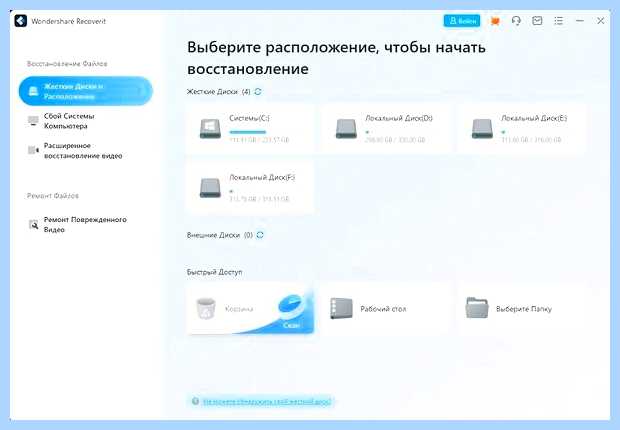Viewport: 620px width, 430px height.
Task: Refresh the Жесткие Диски list
Action: point(258,92)
